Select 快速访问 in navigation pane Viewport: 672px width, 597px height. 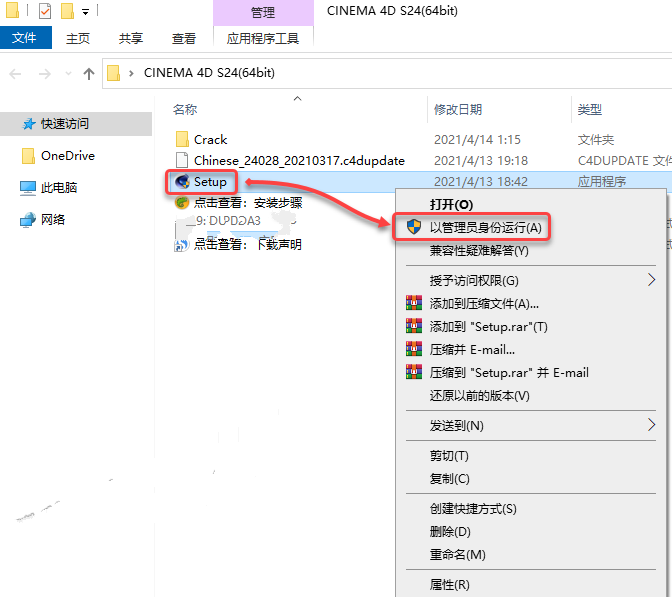[x=76, y=124]
